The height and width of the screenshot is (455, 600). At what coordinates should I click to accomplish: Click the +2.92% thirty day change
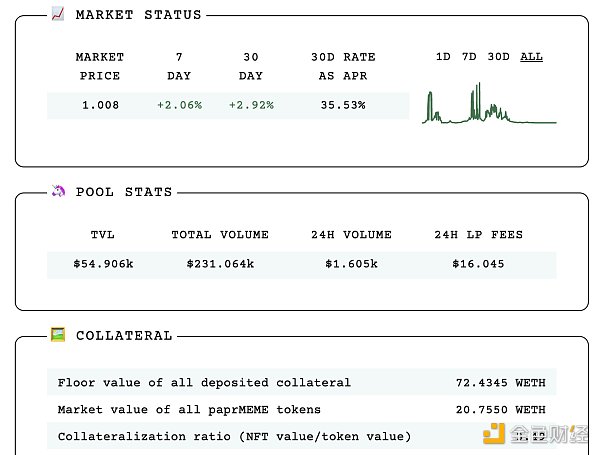pos(251,105)
